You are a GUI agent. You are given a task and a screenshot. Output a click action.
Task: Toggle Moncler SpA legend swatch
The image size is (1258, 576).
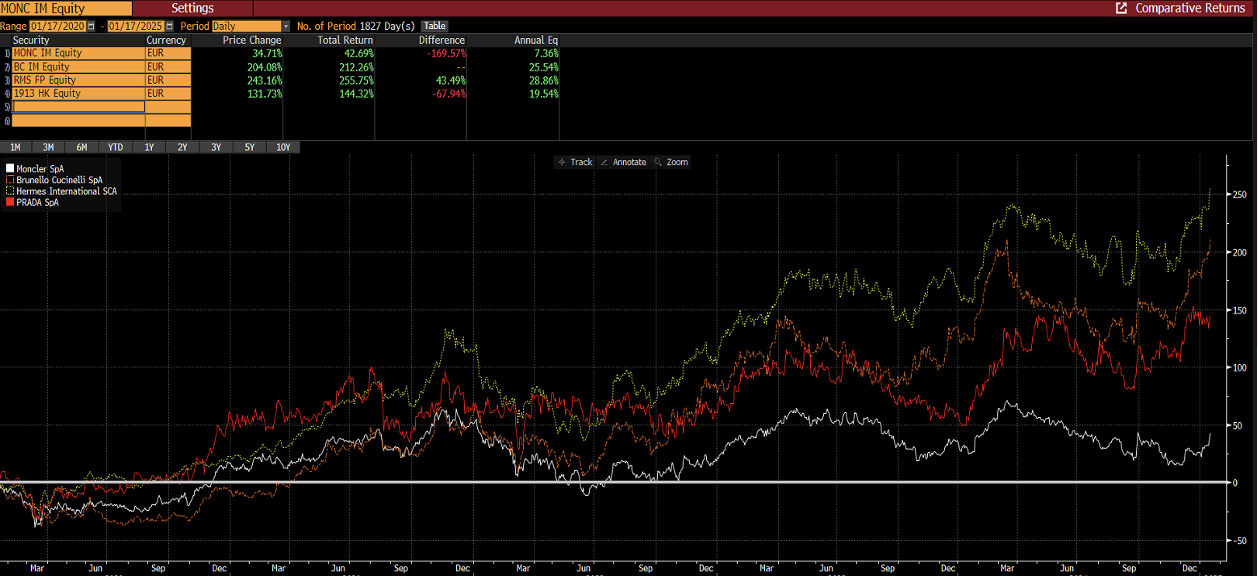coord(10,169)
